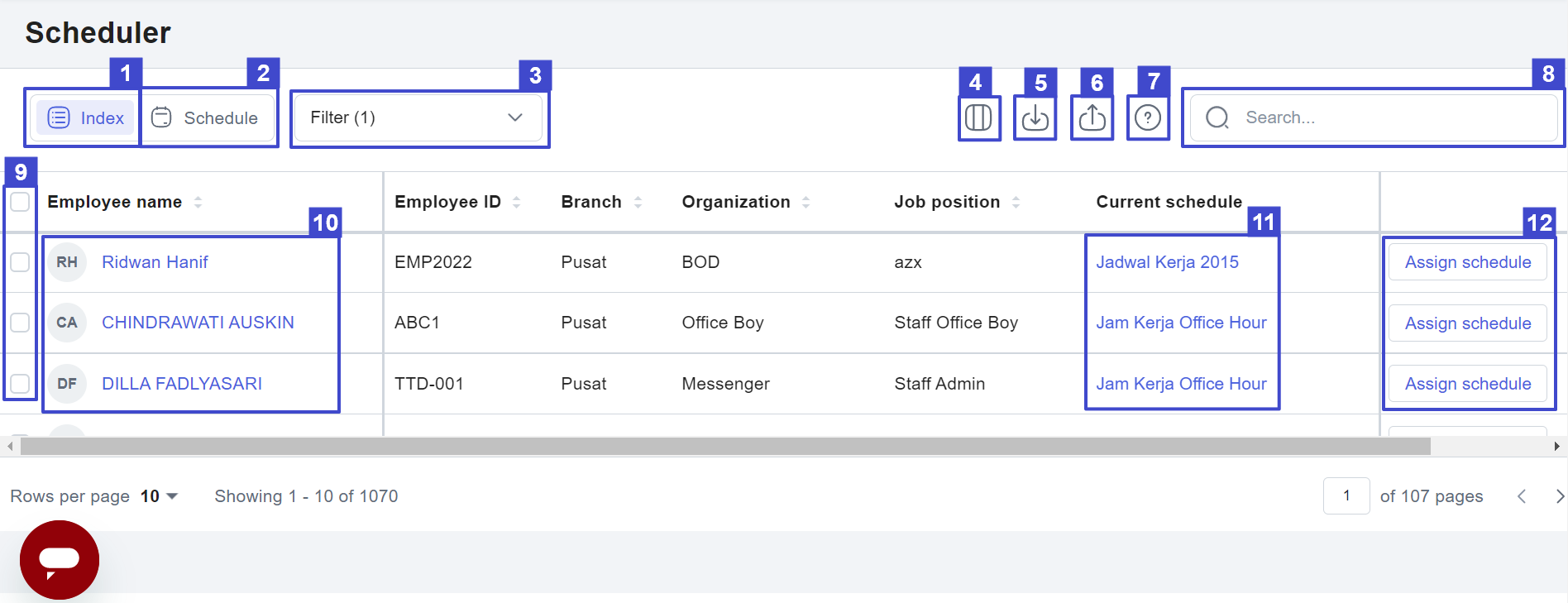Click the Showing 1 - 10 of 1070 text
Image resolution: width=1568 pixels, height=603 pixels.
coord(306,496)
